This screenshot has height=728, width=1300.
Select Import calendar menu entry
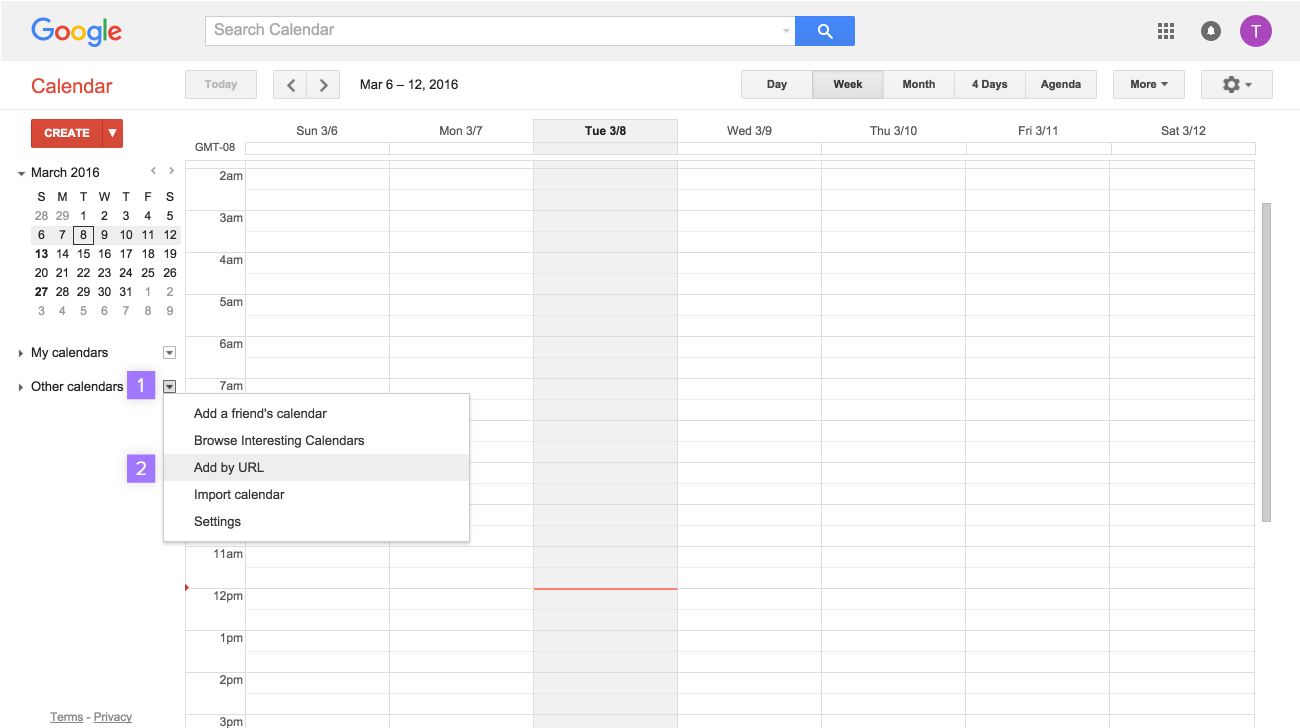pyautogui.click(x=316, y=495)
